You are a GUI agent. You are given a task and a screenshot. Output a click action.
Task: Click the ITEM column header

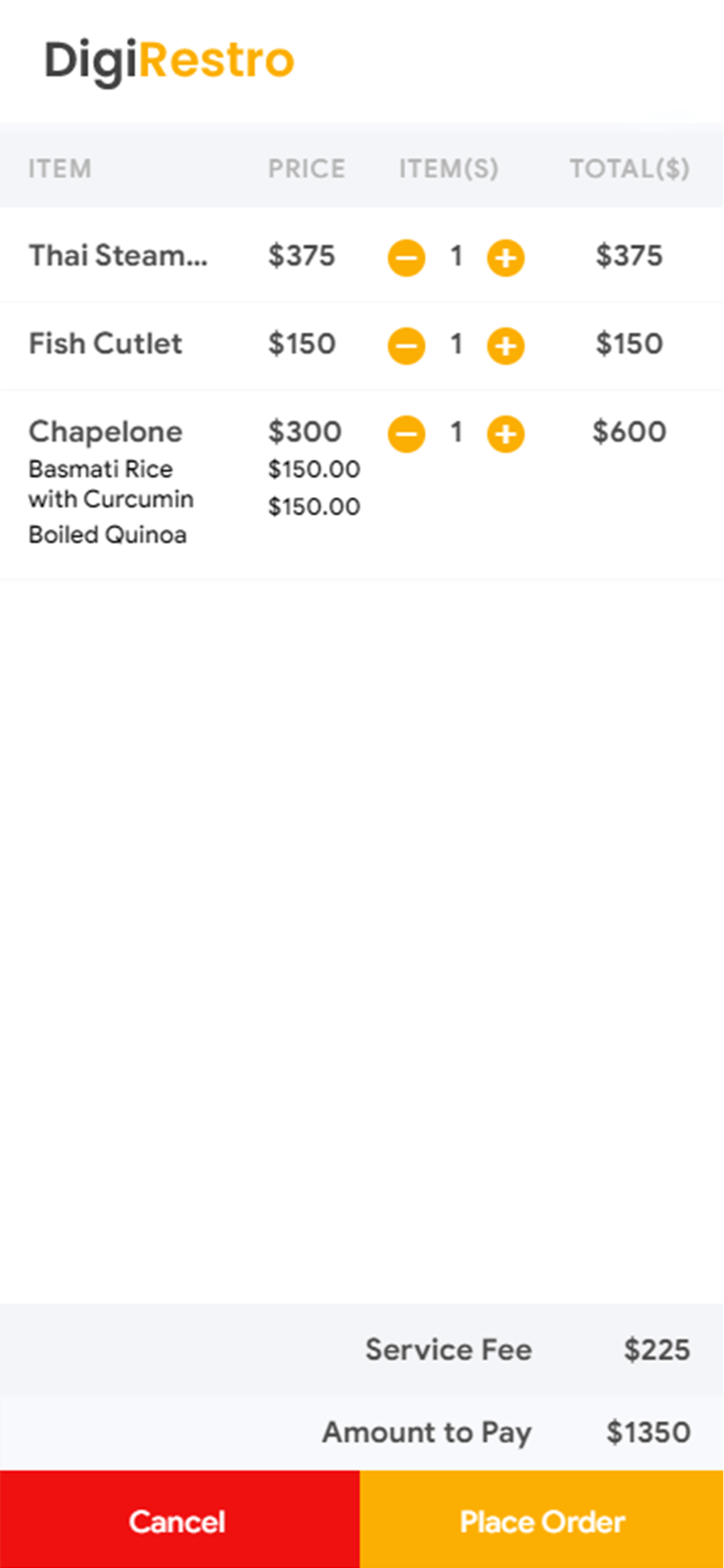pyautogui.click(x=60, y=169)
